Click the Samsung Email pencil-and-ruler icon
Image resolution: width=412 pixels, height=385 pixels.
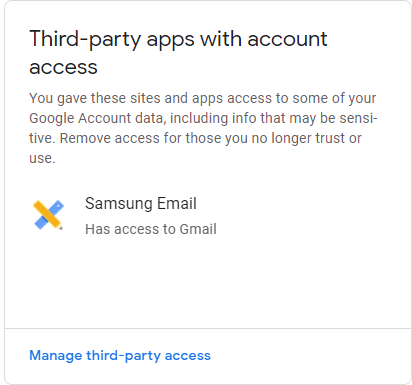[x=48, y=215]
